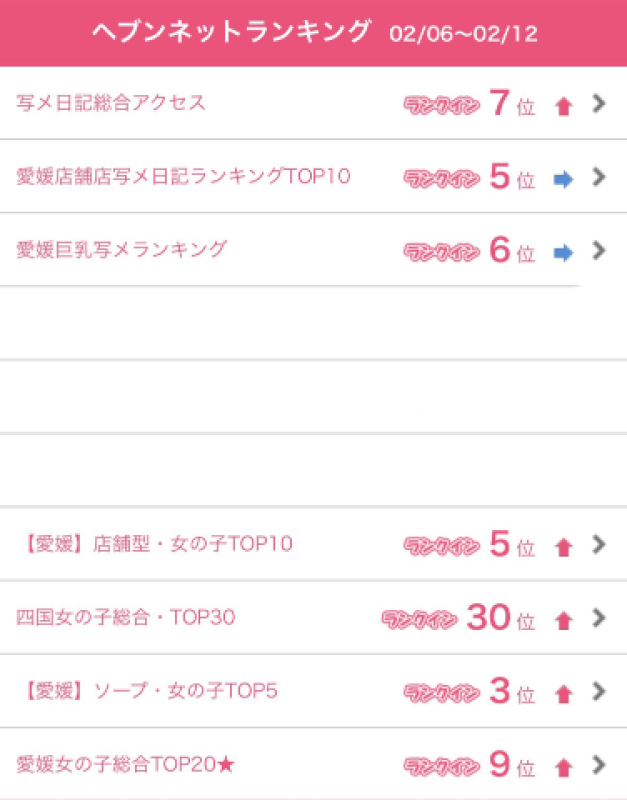Click the up arrow beside 写メ日記総合アクセス
This screenshot has width=627, height=800.
tap(563, 106)
